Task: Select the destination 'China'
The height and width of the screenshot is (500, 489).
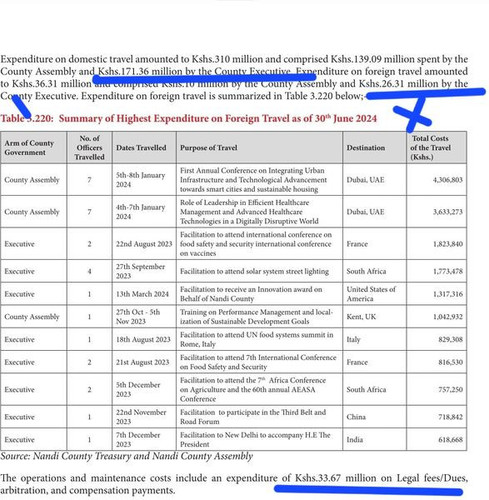Action: pyautogui.click(x=356, y=417)
